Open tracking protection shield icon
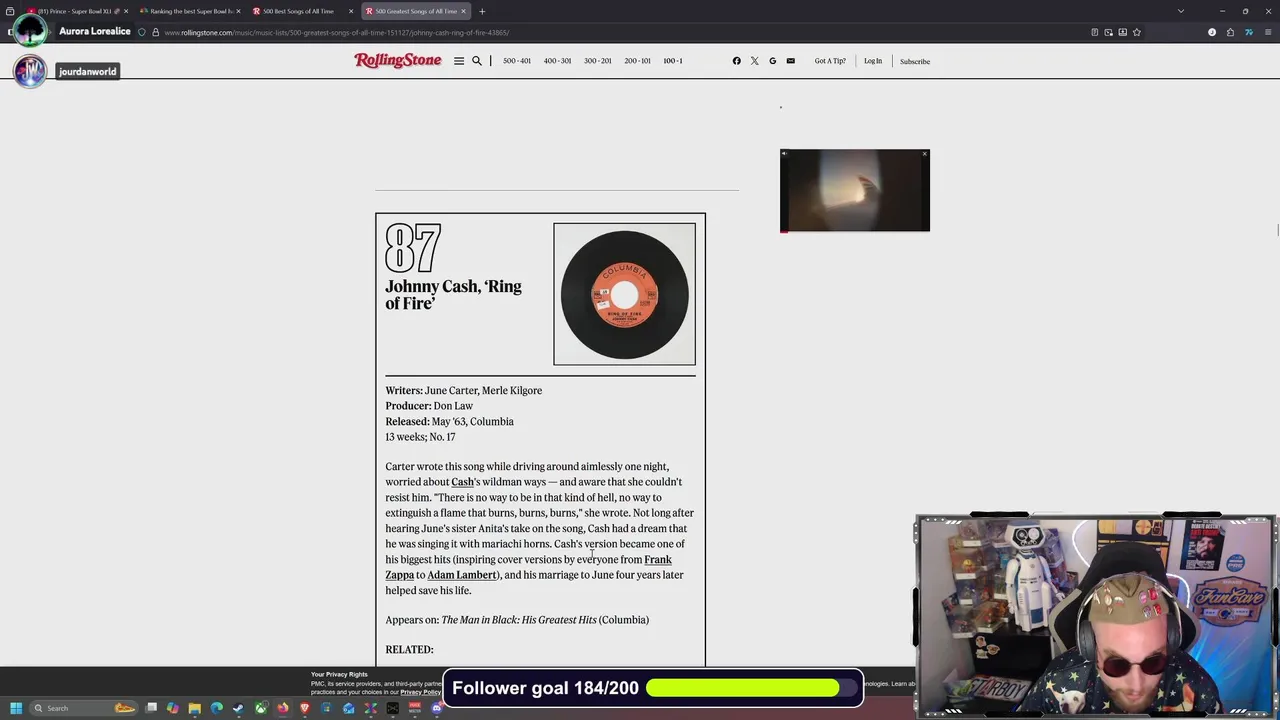Viewport: 1280px width, 720px height. click(141, 32)
